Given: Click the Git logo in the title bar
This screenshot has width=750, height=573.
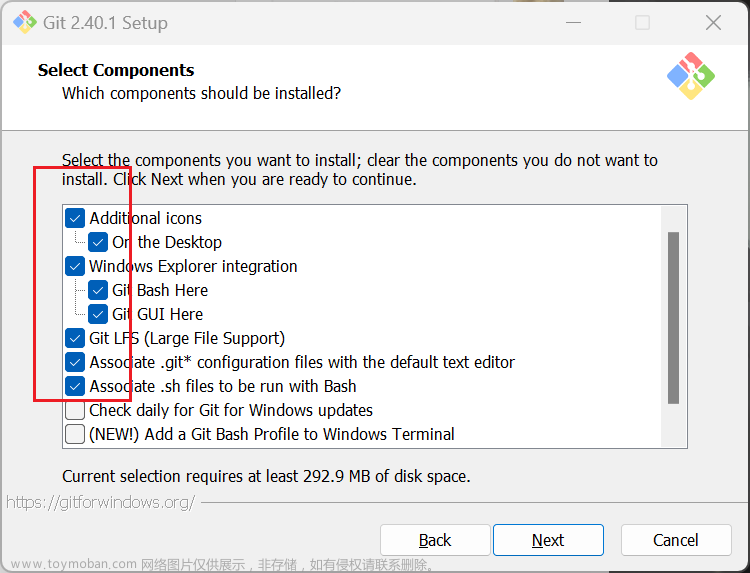Looking at the screenshot, I should pos(25,22).
